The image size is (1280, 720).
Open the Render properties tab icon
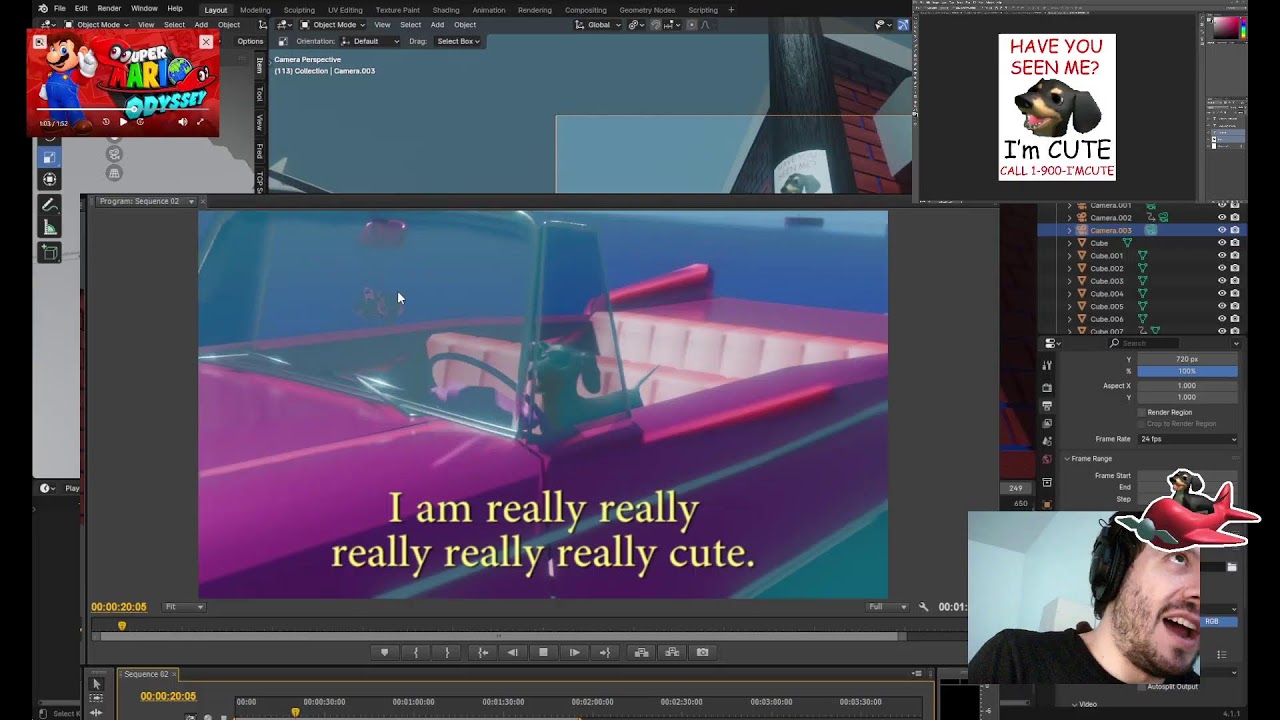[1047, 387]
